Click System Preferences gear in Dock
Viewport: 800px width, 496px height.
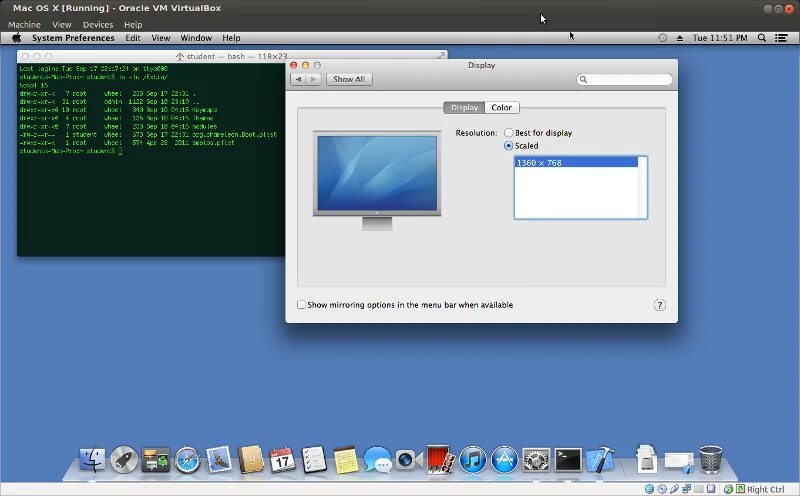[536, 460]
